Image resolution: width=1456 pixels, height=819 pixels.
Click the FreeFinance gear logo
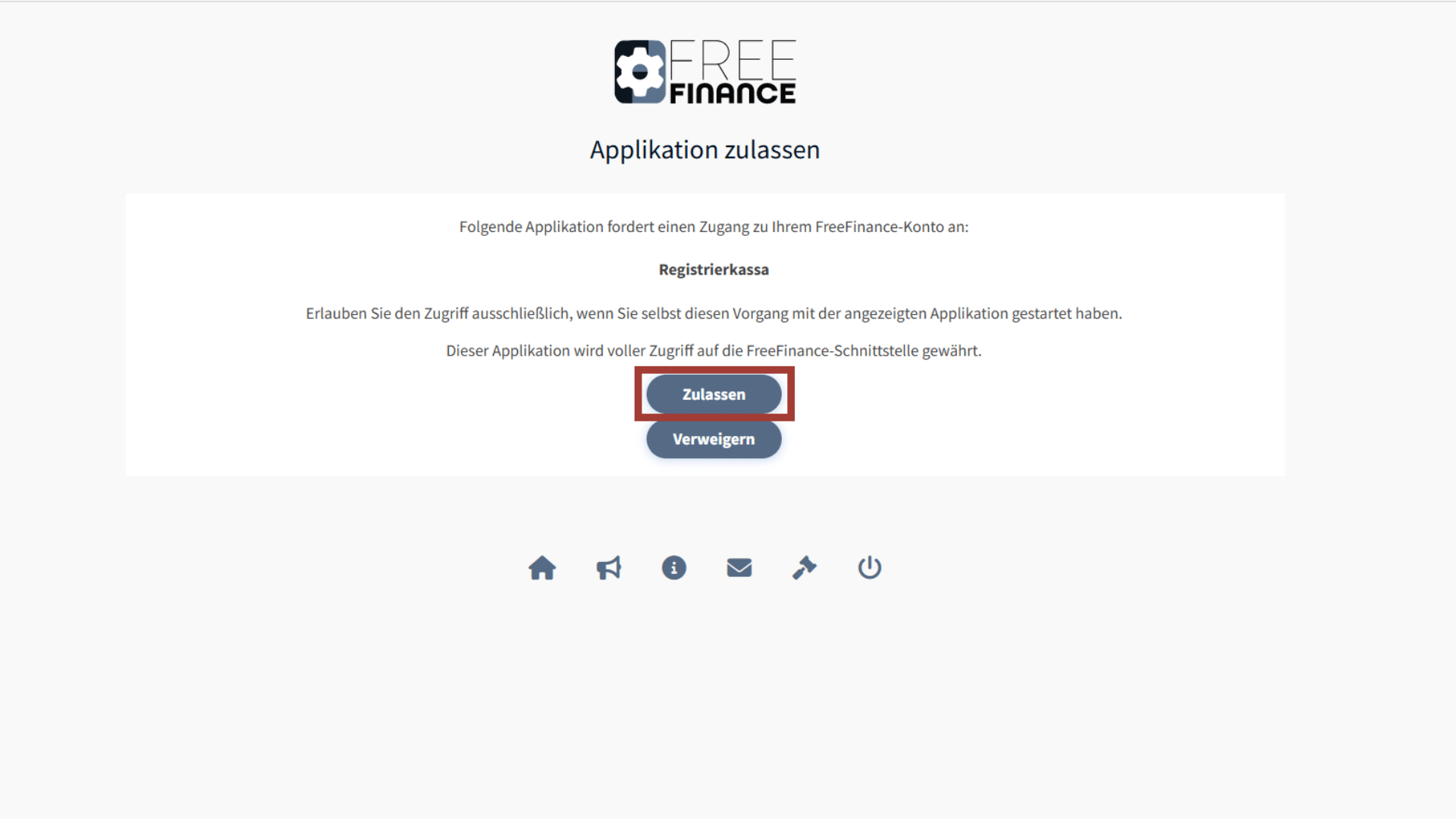tap(640, 72)
